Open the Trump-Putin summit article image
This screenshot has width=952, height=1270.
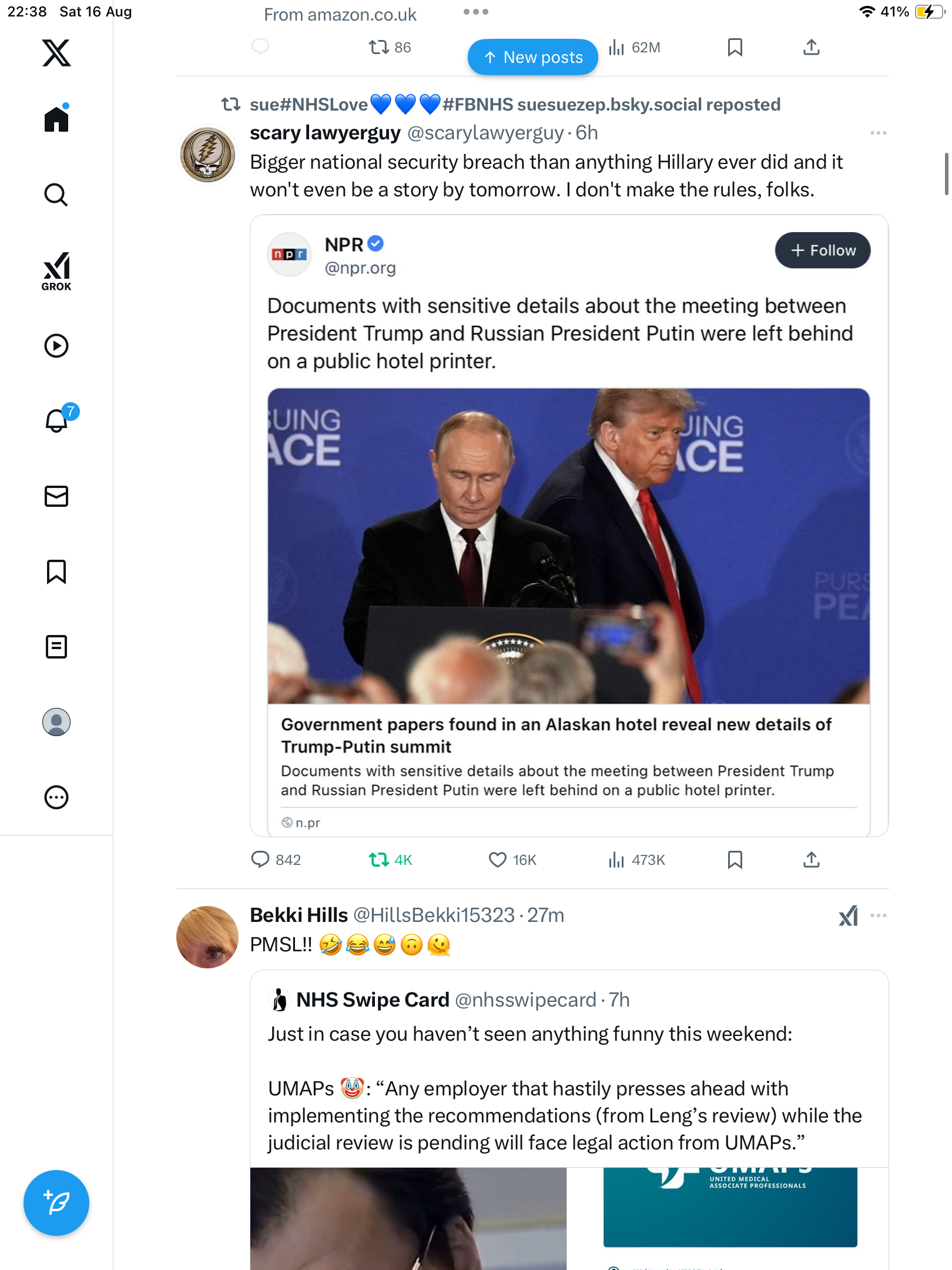point(568,546)
